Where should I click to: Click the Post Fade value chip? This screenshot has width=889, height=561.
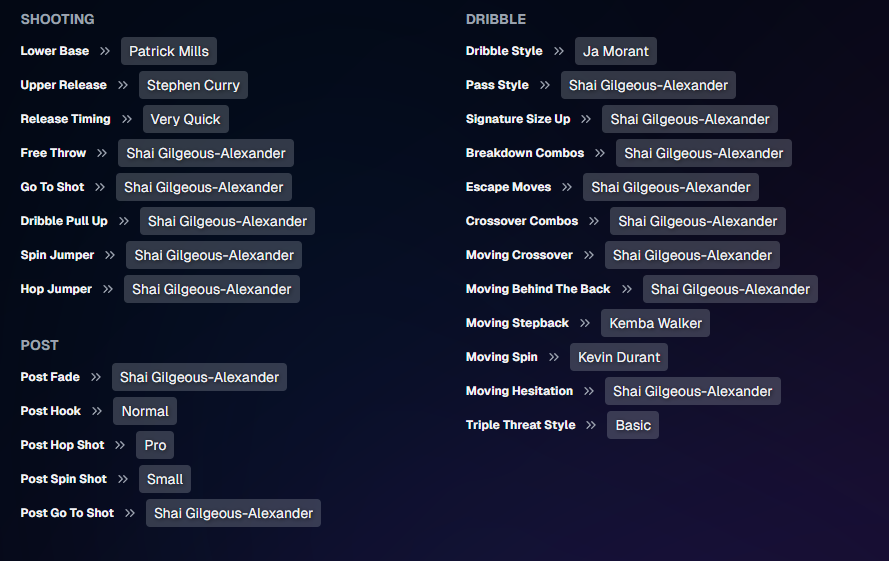(200, 377)
